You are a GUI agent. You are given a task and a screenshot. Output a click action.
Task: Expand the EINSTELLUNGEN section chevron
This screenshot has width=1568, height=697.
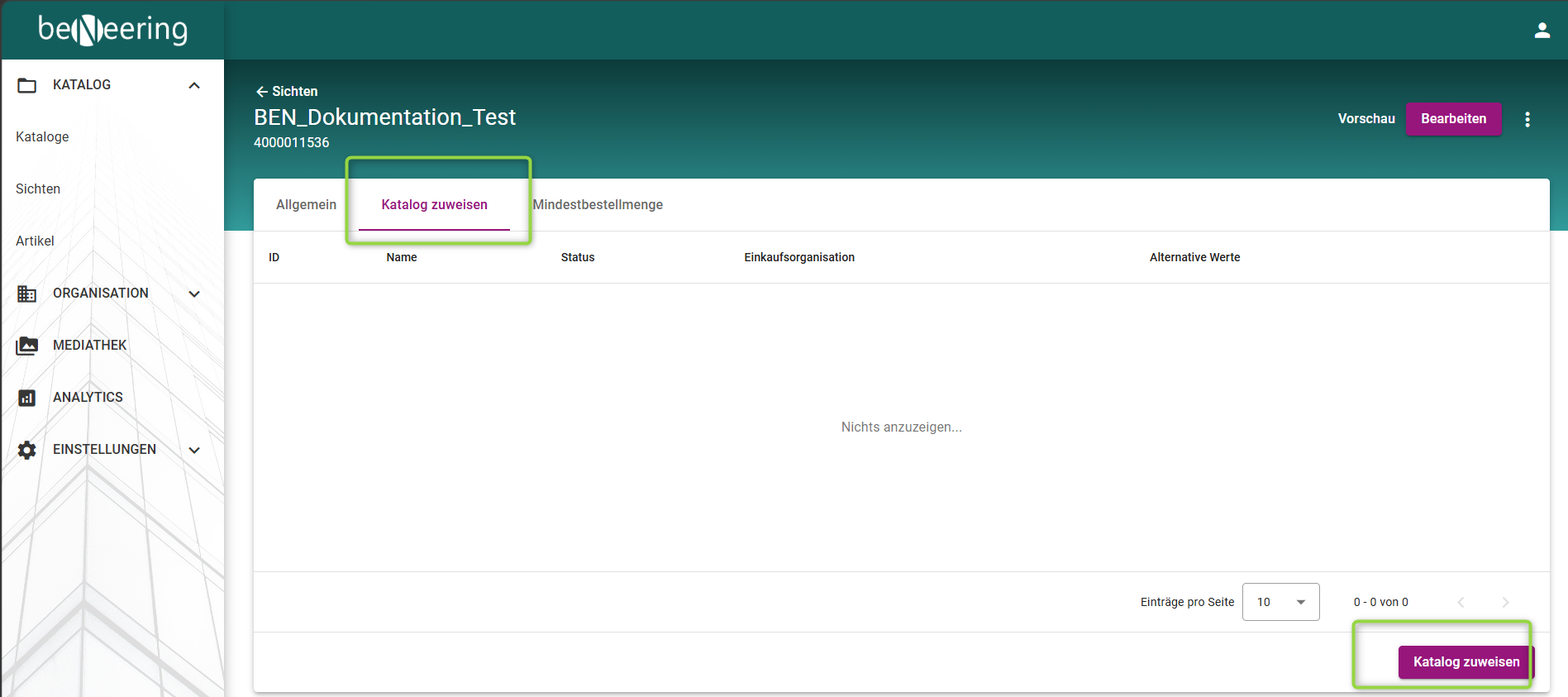194,450
